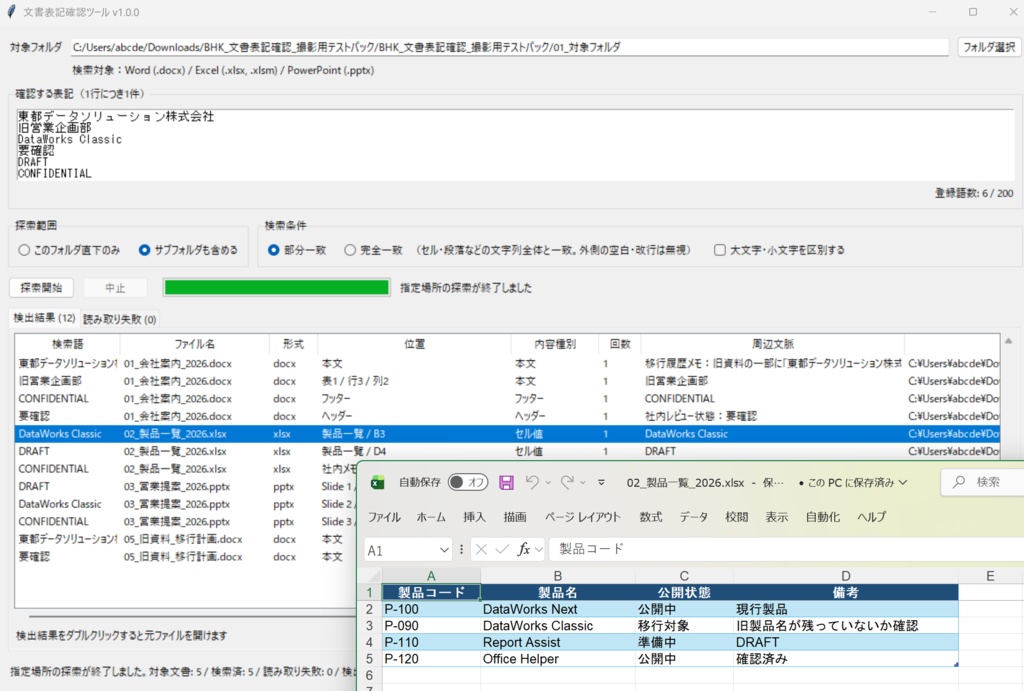The image size is (1024, 691).
Task: Click the Excel search box
Action: (983, 482)
